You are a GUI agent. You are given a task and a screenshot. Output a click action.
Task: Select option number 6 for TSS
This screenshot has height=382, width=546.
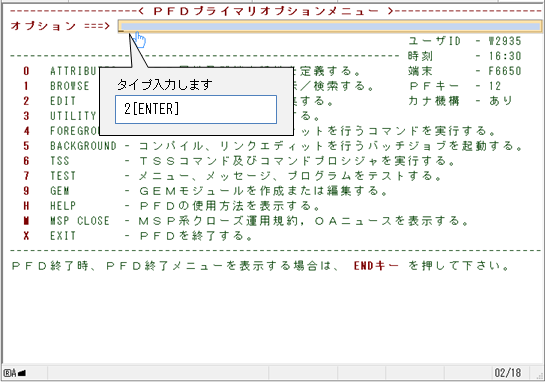coord(26,161)
